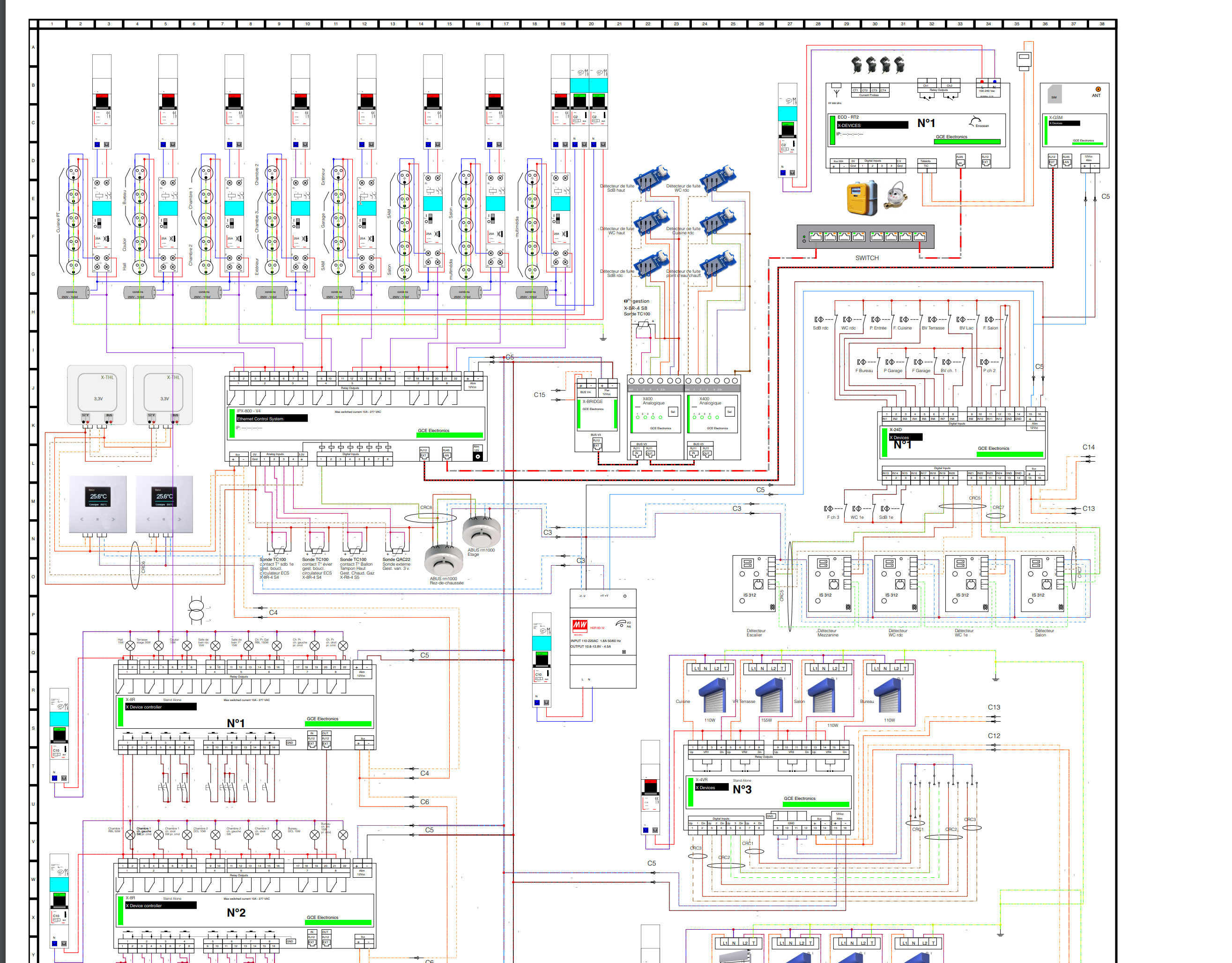The width and height of the screenshot is (1232, 963).
Task: Select the 'CRC8' cable ring label
Action: (426, 507)
